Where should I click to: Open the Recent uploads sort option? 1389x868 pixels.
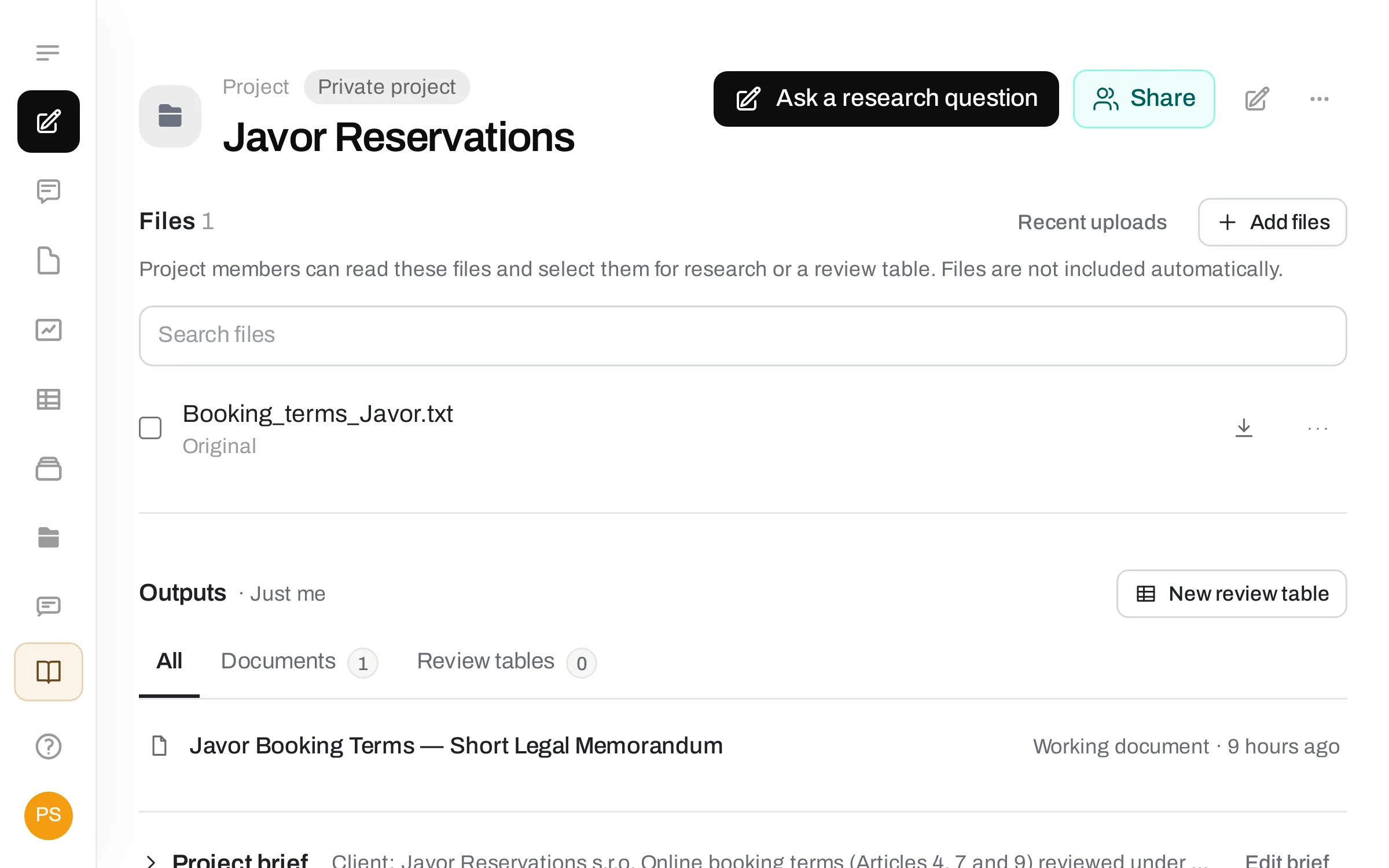click(1092, 222)
